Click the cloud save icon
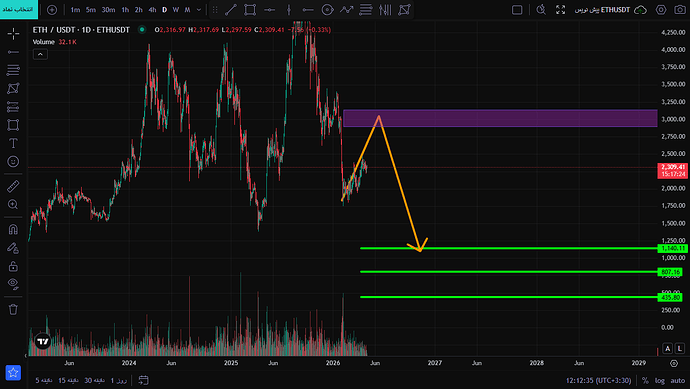Screen dimensions: 690x389 (x=640, y=10)
